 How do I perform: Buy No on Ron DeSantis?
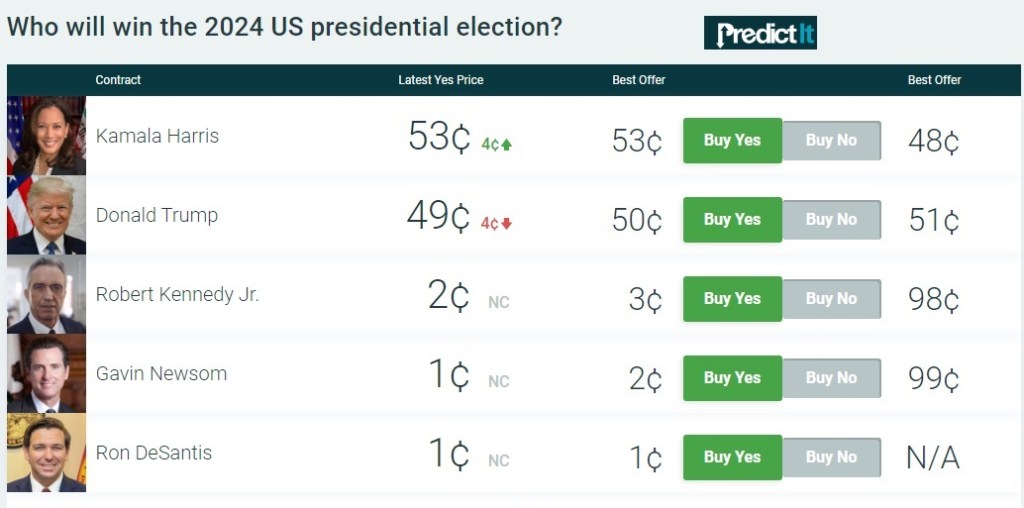coord(831,457)
